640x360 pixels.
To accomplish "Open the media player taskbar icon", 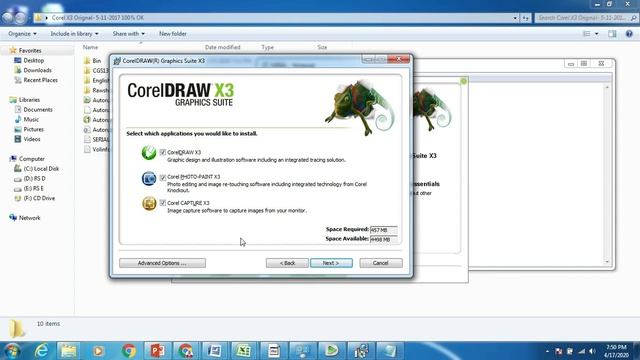I will [98, 351].
